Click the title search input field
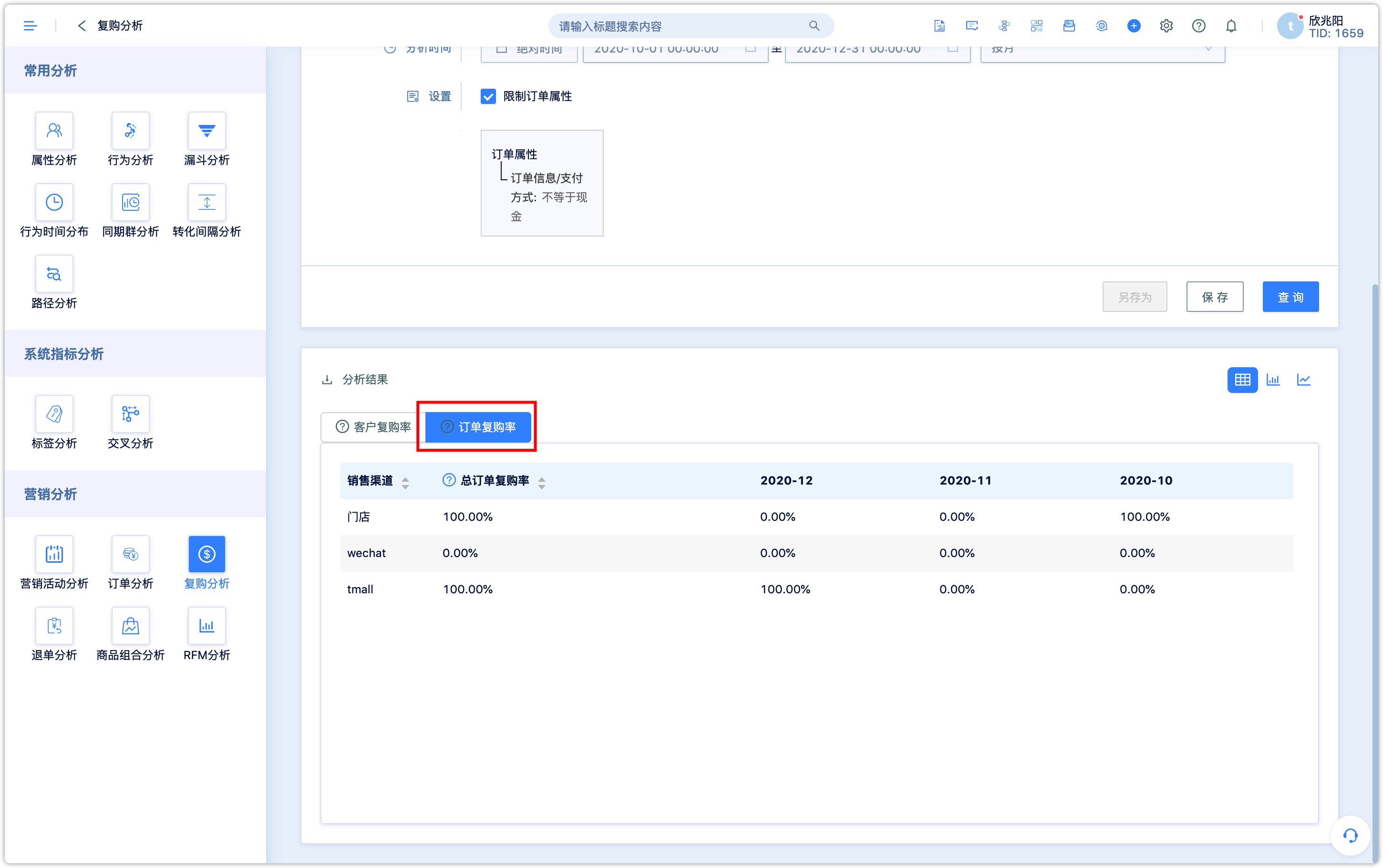Viewport: 1383px width, 868px height. (x=691, y=26)
